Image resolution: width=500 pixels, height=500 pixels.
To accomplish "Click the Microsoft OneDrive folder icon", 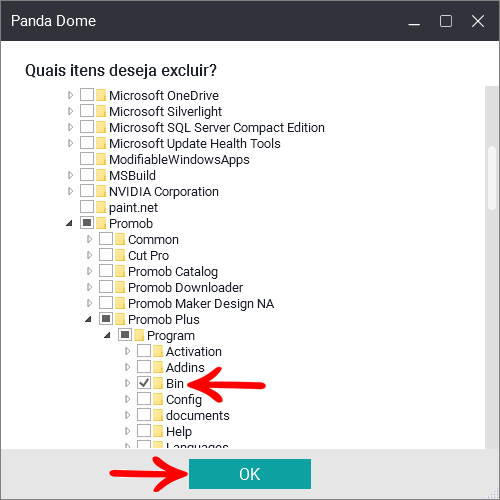I will pos(101,95).
